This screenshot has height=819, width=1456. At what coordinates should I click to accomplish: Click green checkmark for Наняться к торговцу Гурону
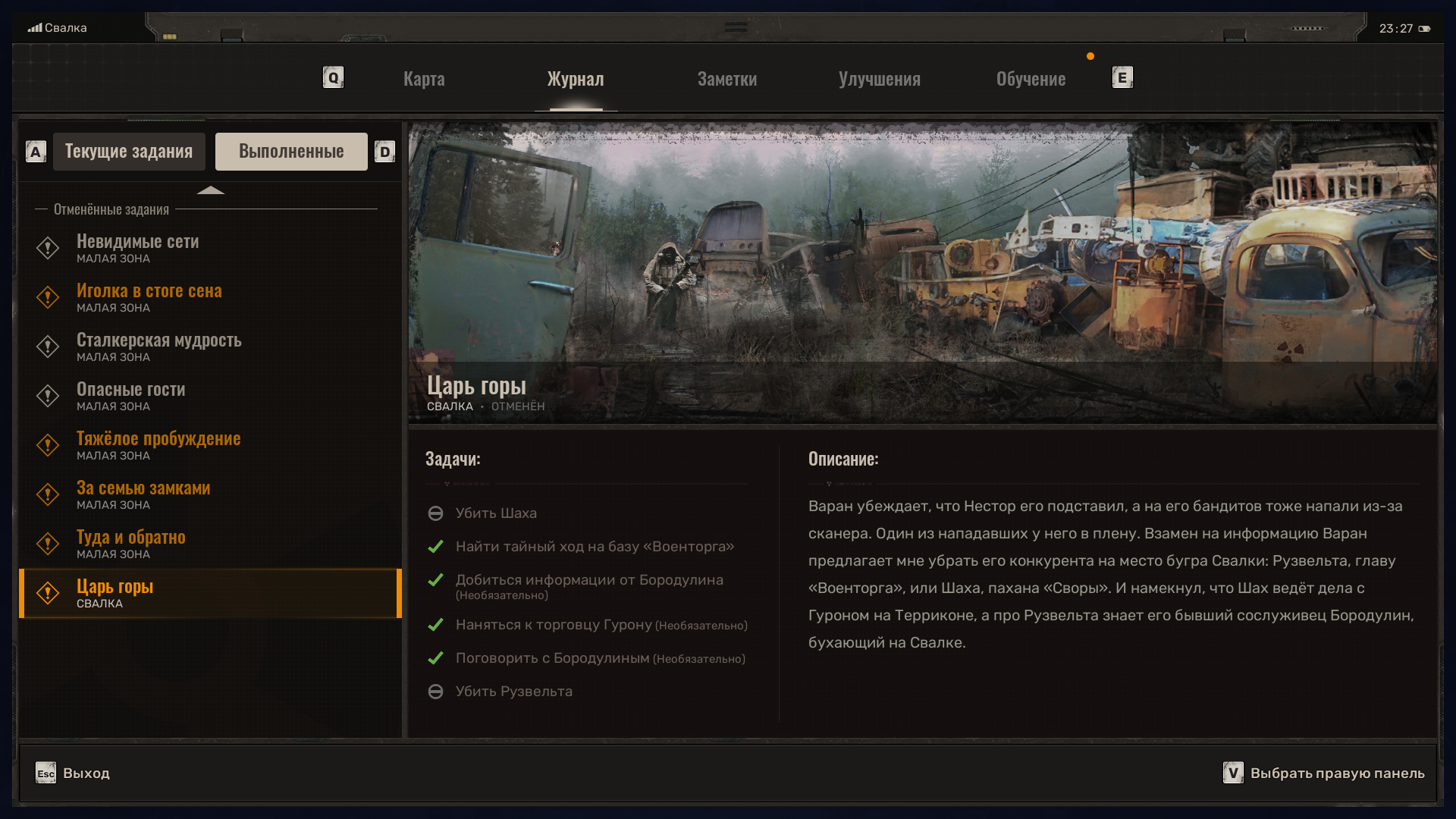click(435, 625)
